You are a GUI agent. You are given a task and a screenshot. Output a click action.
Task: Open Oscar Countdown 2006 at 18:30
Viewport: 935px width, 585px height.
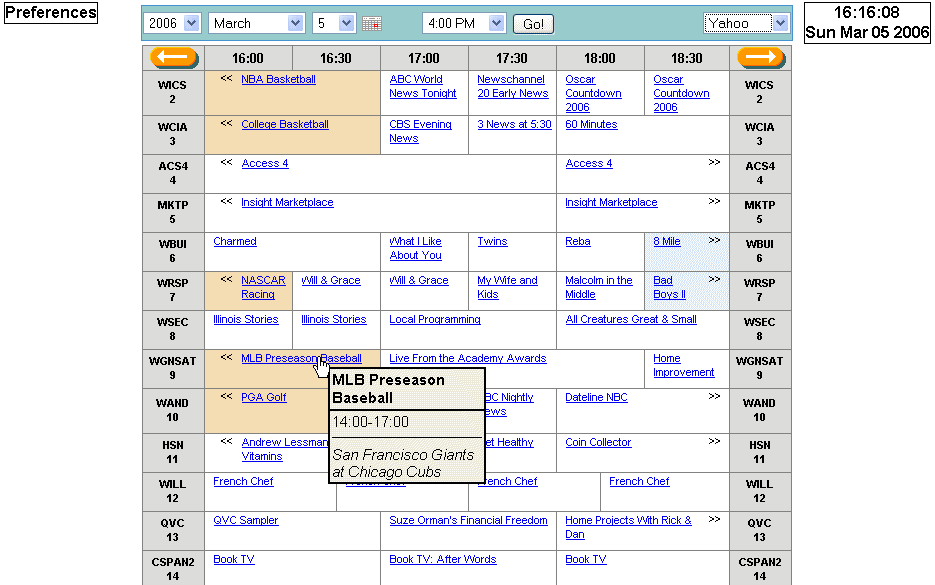[681, 93]
